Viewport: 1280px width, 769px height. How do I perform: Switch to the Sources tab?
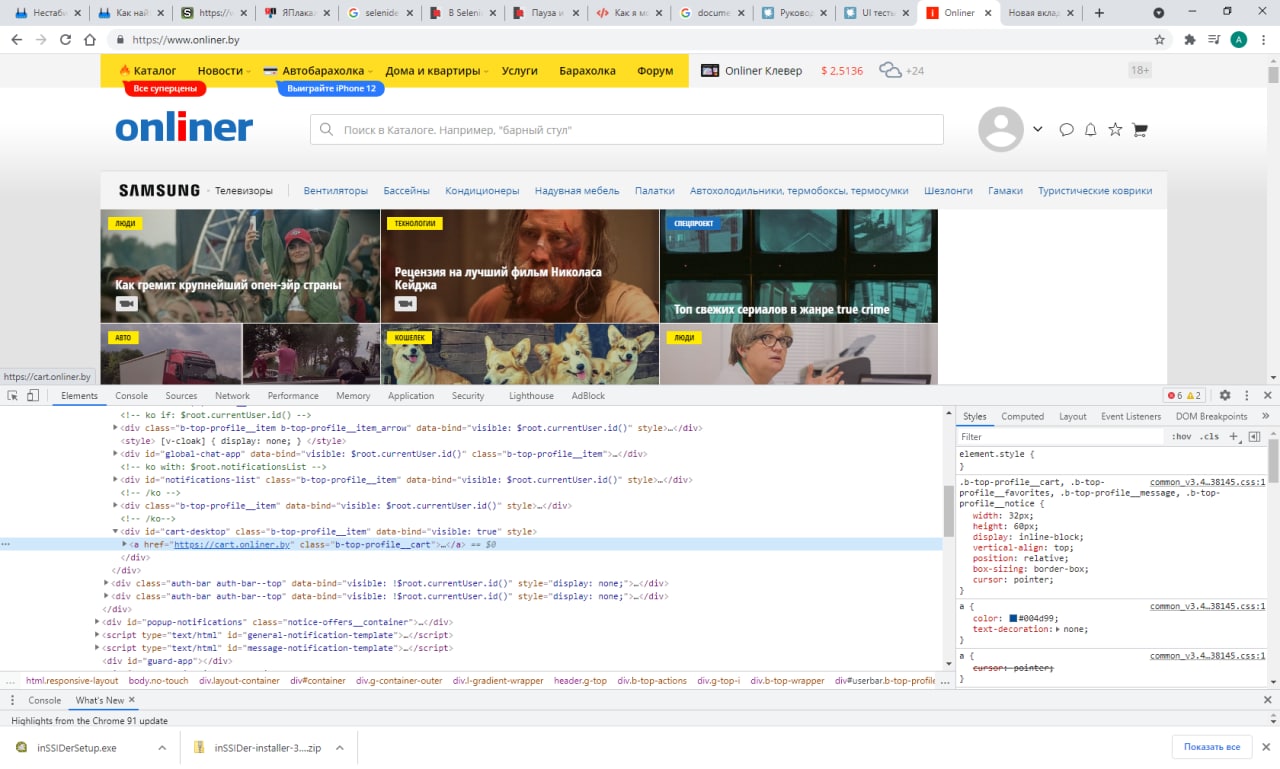pos(181,396)
